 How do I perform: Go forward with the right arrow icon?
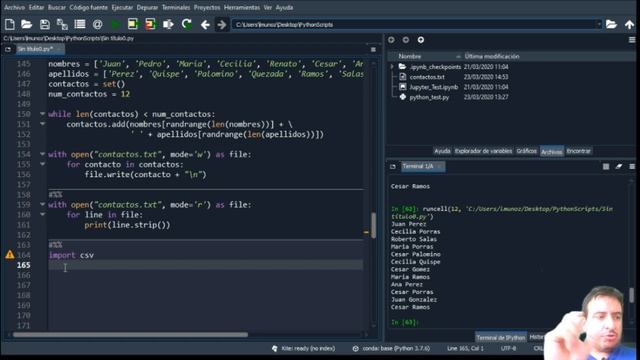click(221, 25)
